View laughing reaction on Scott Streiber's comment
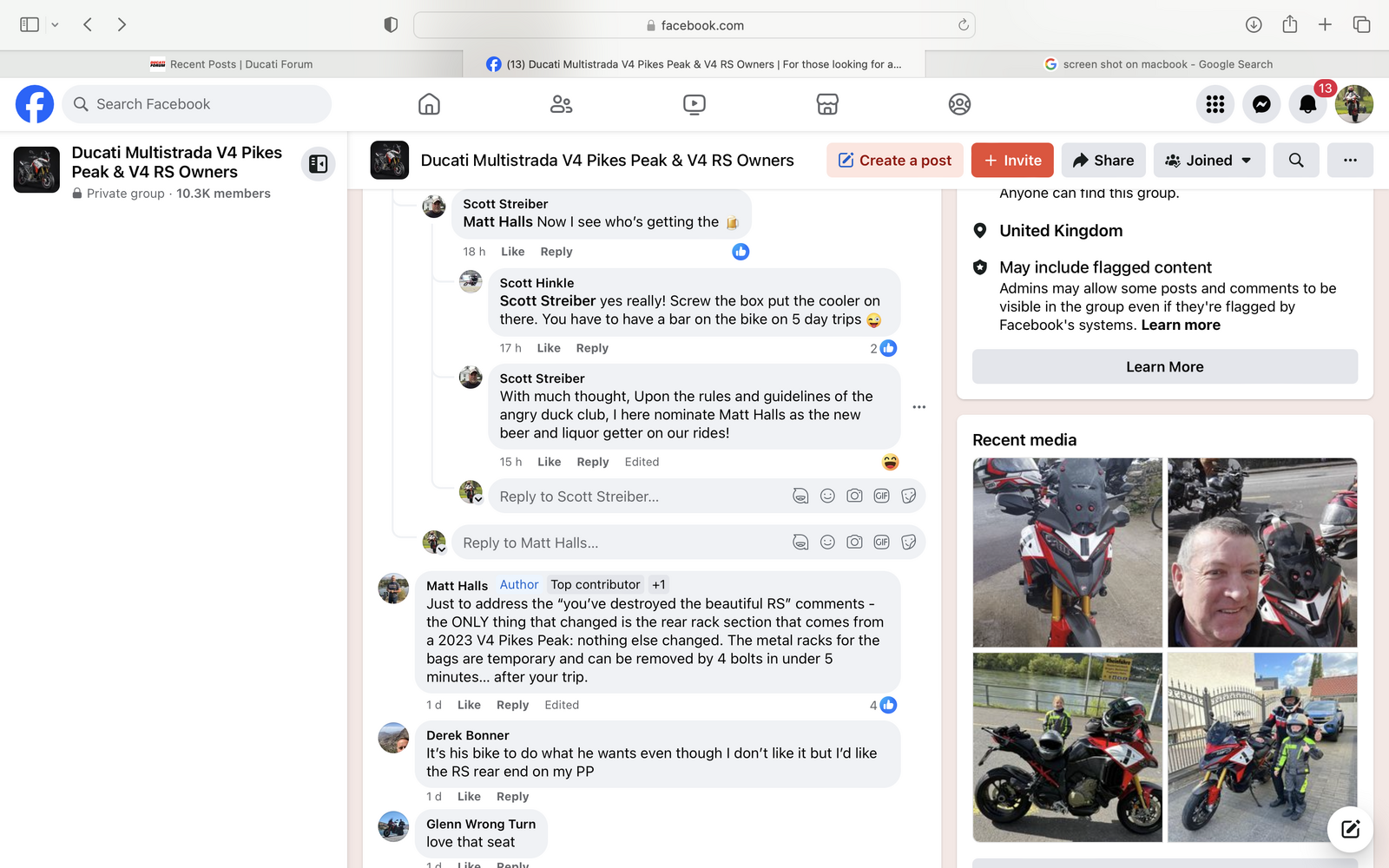Viewport: 1389px width, 868px height. pos(891,462)
